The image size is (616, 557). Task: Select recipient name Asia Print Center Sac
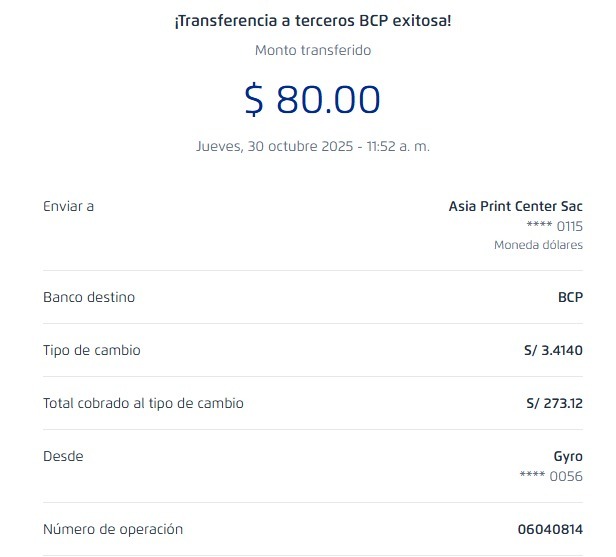point(515,206)
